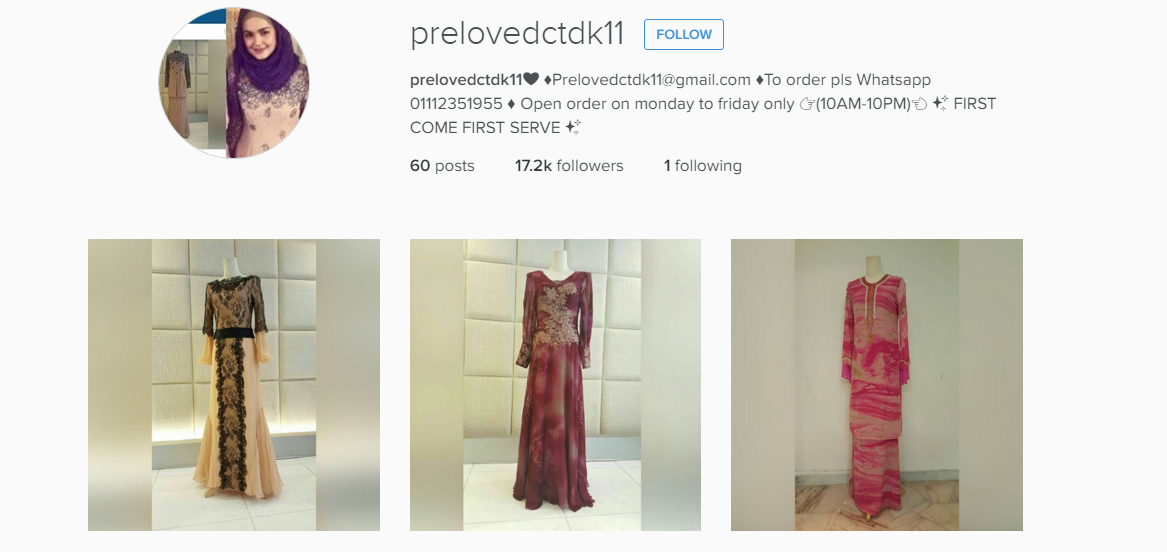Open the circular profile picture

click(234, 83)
